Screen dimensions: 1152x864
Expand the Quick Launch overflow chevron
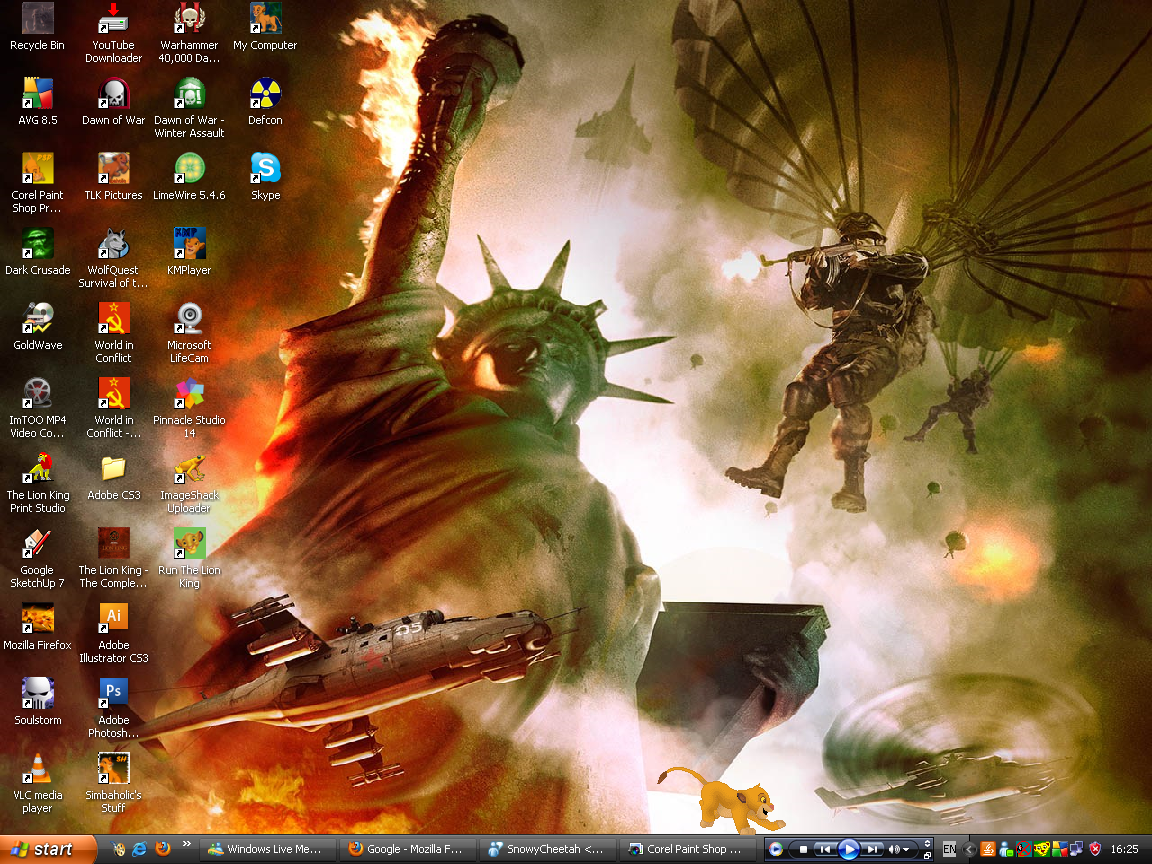point(186,845)
